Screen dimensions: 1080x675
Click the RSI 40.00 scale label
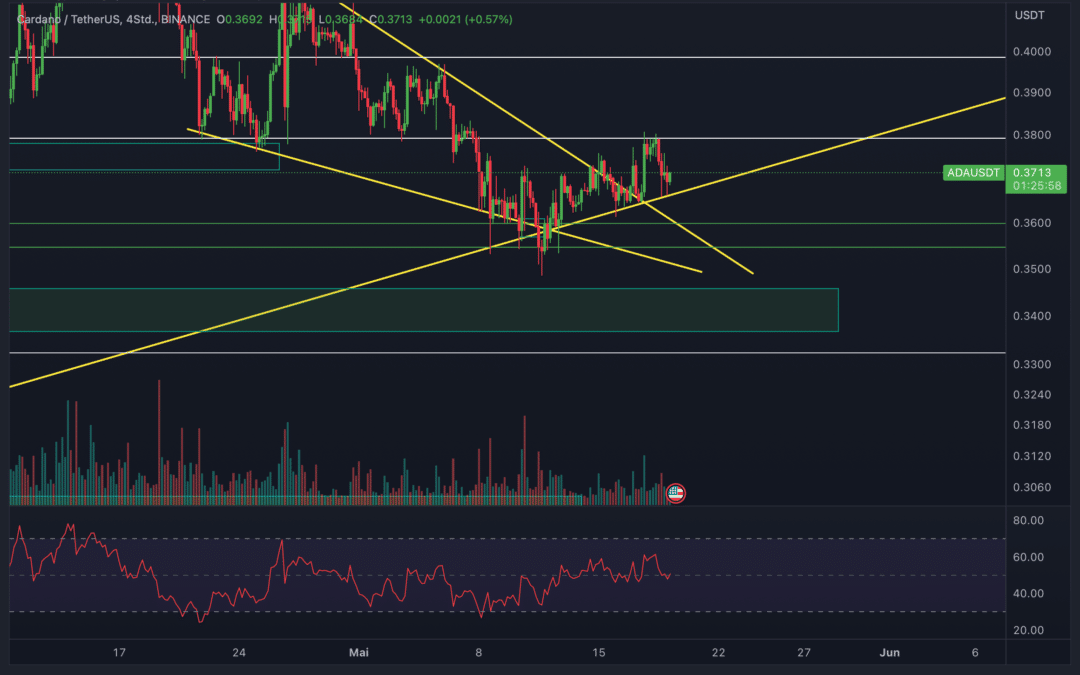1028,594
